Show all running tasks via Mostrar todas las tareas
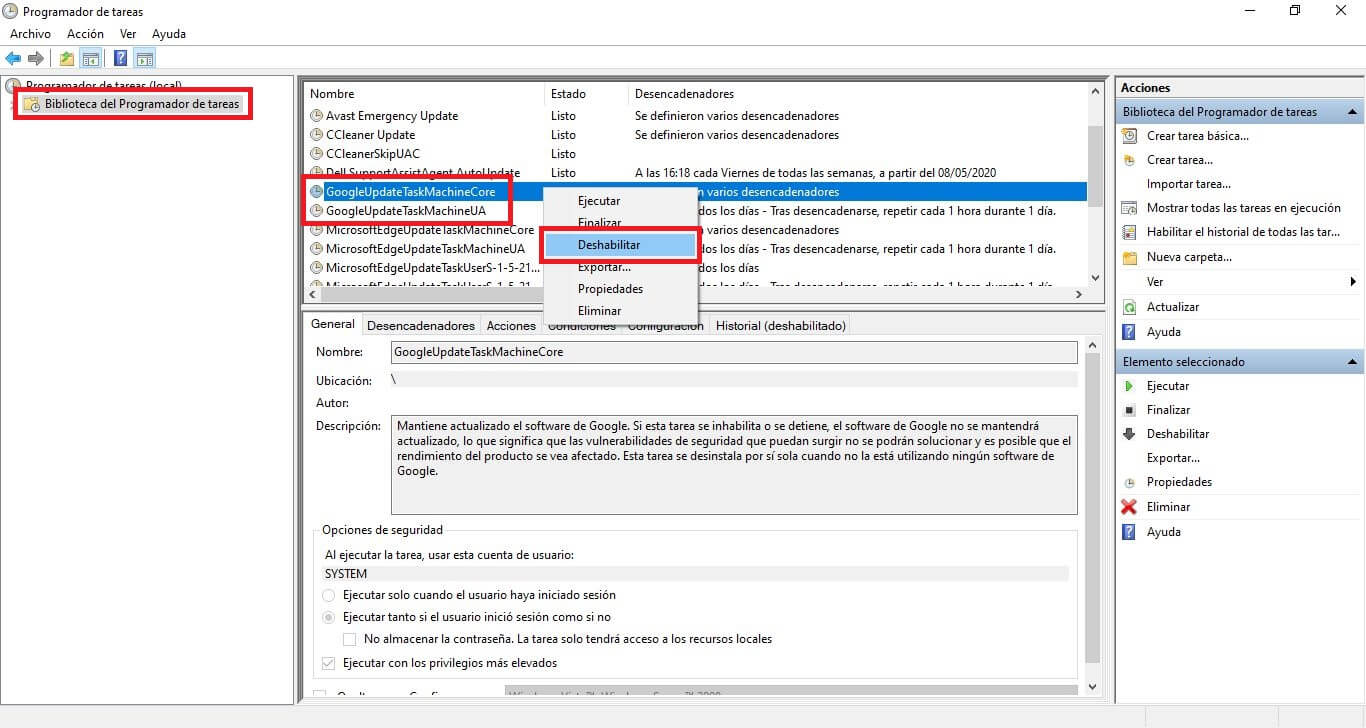The width and height of the screenshot is (1366, 728). pyautogui.click(x=1244, y=208)
